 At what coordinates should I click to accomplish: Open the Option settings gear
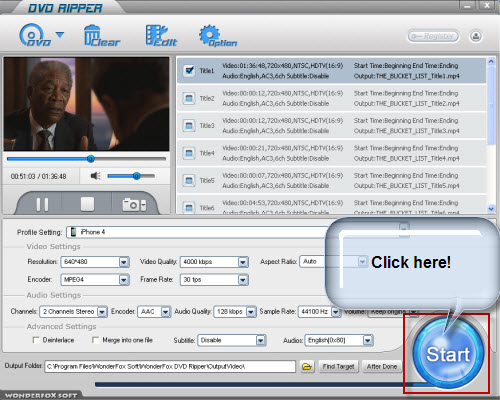218,36
